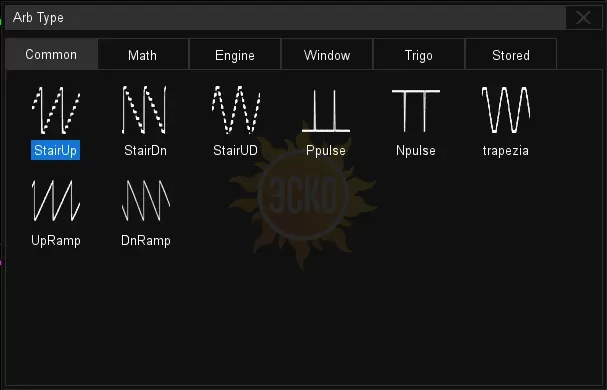Click the Npulse text label
The height and width of the screenshot is (390, 607).
coord(416,150)
